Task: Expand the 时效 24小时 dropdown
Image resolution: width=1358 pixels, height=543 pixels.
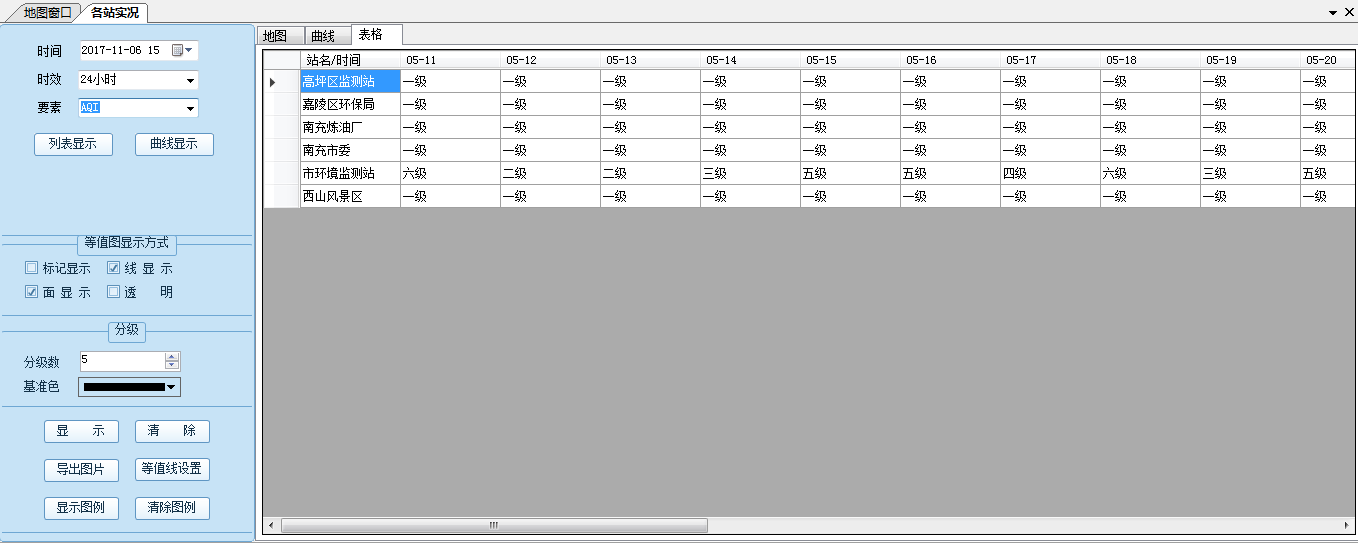Action: 190,81
